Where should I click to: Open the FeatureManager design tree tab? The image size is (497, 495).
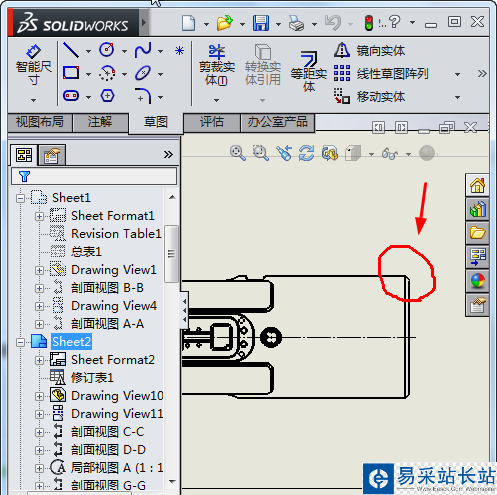[24, 155]
